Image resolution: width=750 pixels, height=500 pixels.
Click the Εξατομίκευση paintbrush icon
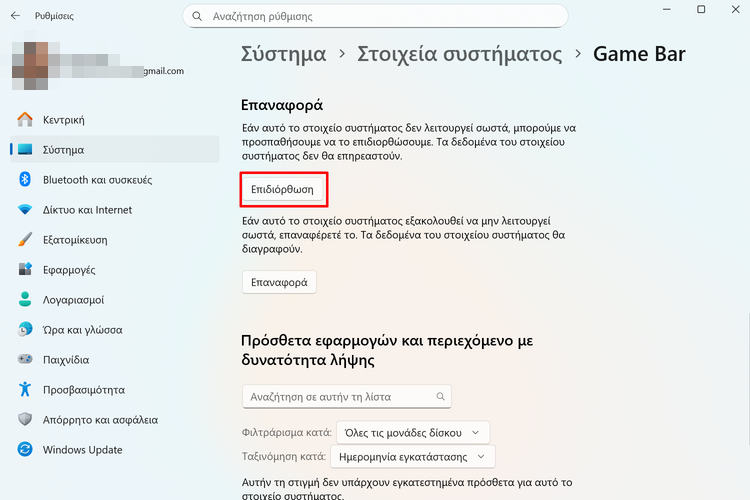click(x=26, y=240)
